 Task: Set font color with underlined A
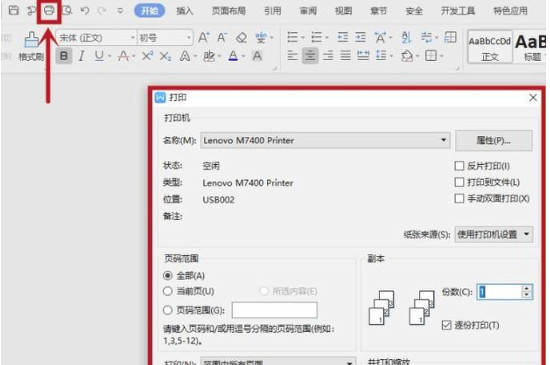coord(233,56)
